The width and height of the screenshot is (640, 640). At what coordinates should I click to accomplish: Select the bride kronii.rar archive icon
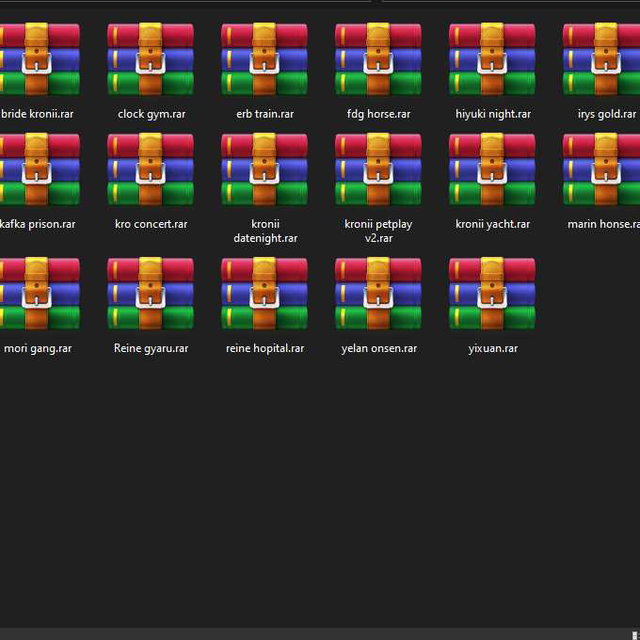pos(40,60)
